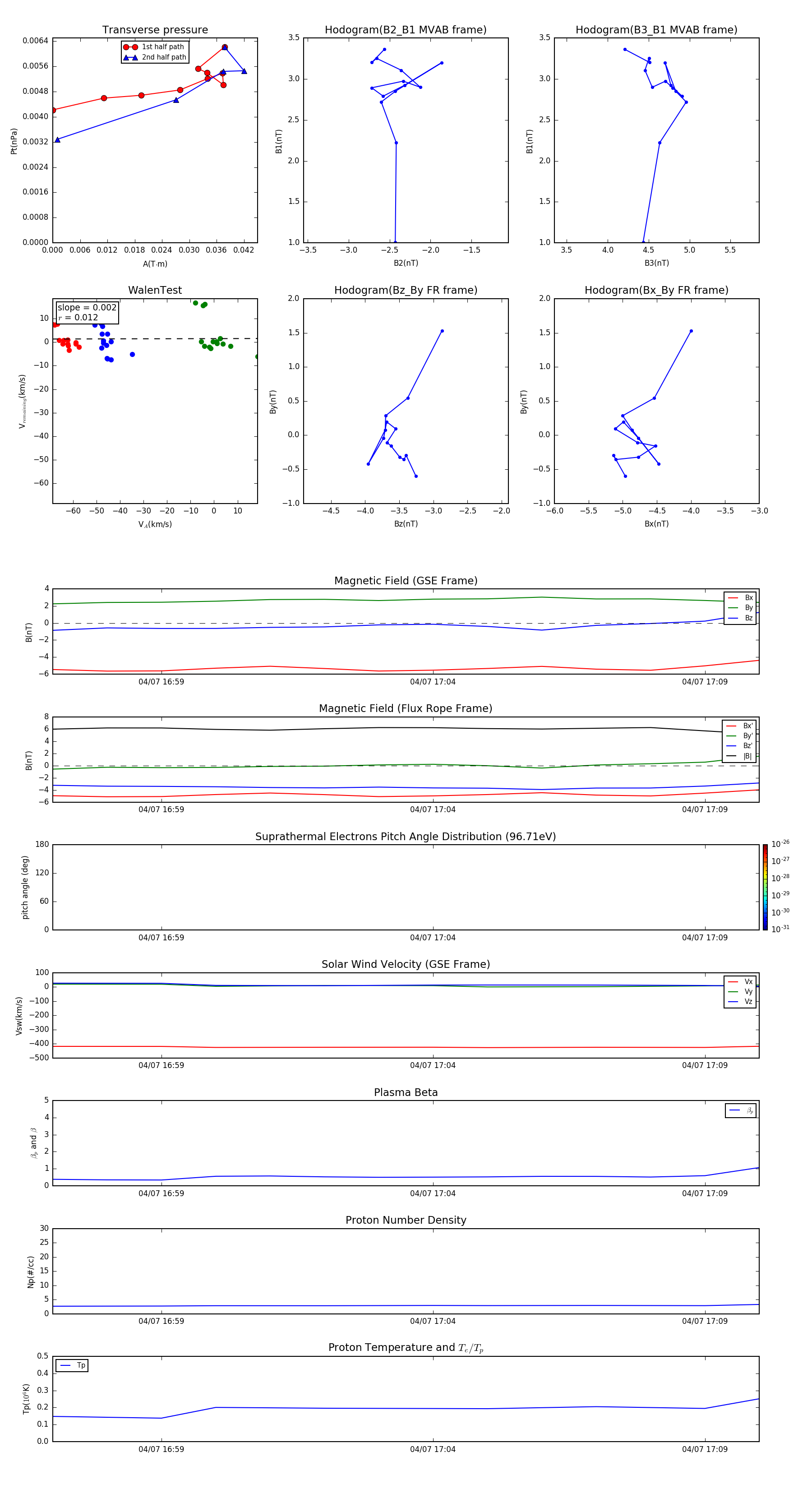The height and width of the screenshot is (1489, 812).
Task: Click the topmost green dot in the WalenTest scatter
Action: pyautogui.click(x=195, y=303)
